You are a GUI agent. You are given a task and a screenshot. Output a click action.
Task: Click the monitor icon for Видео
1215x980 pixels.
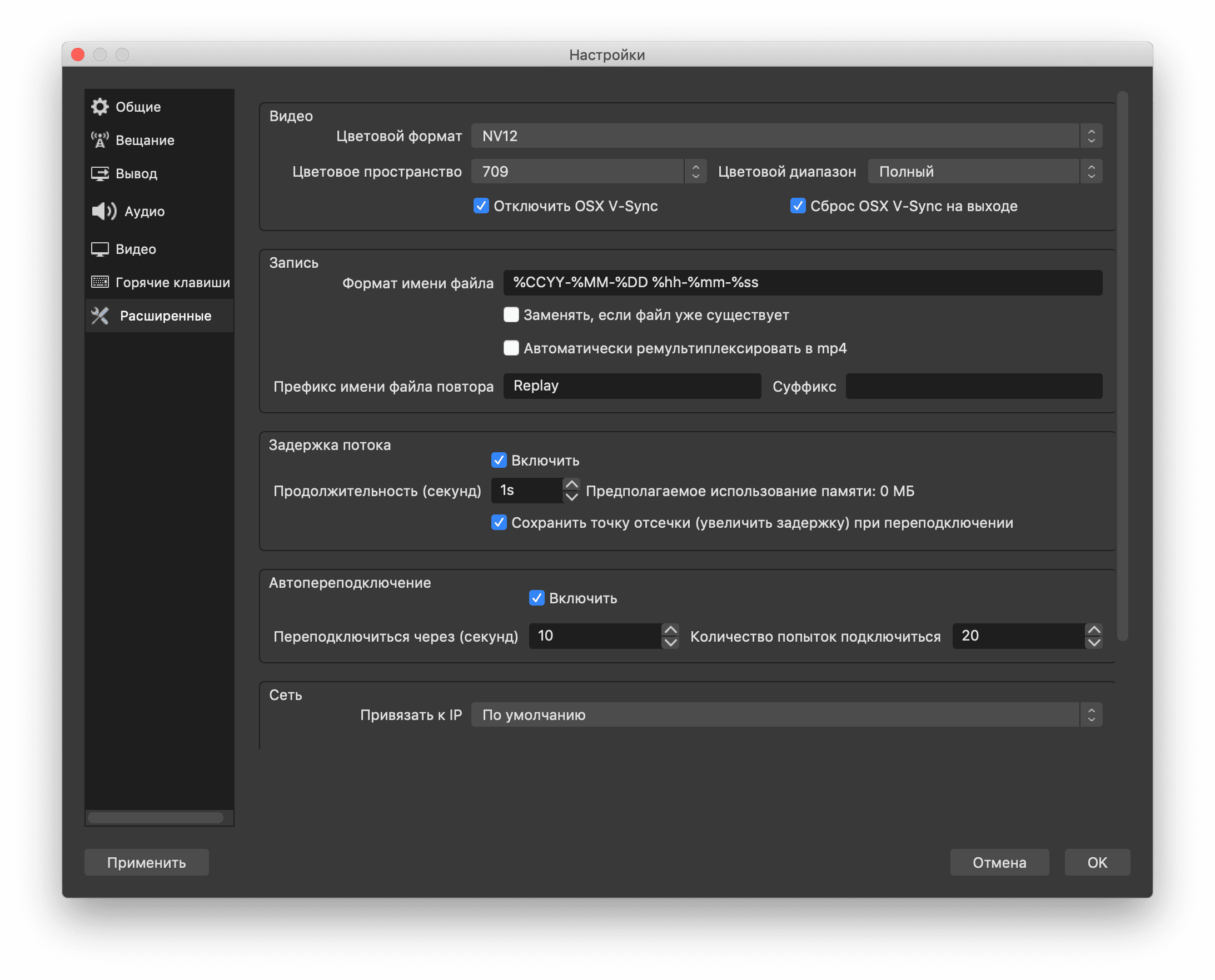tap(100, 249)
